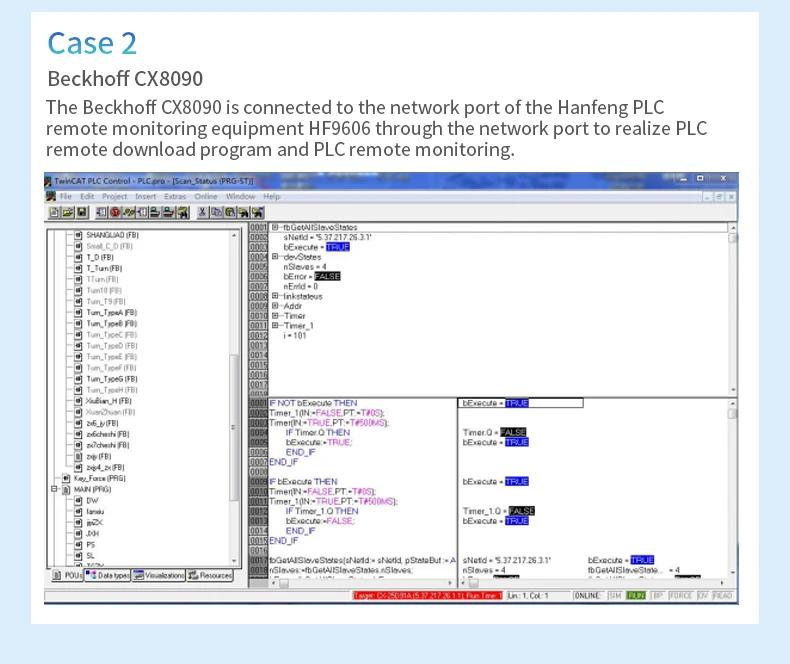Click the Save toolbar icon
The width and height of the screenshot is (790, 664).
coord(79,212)
